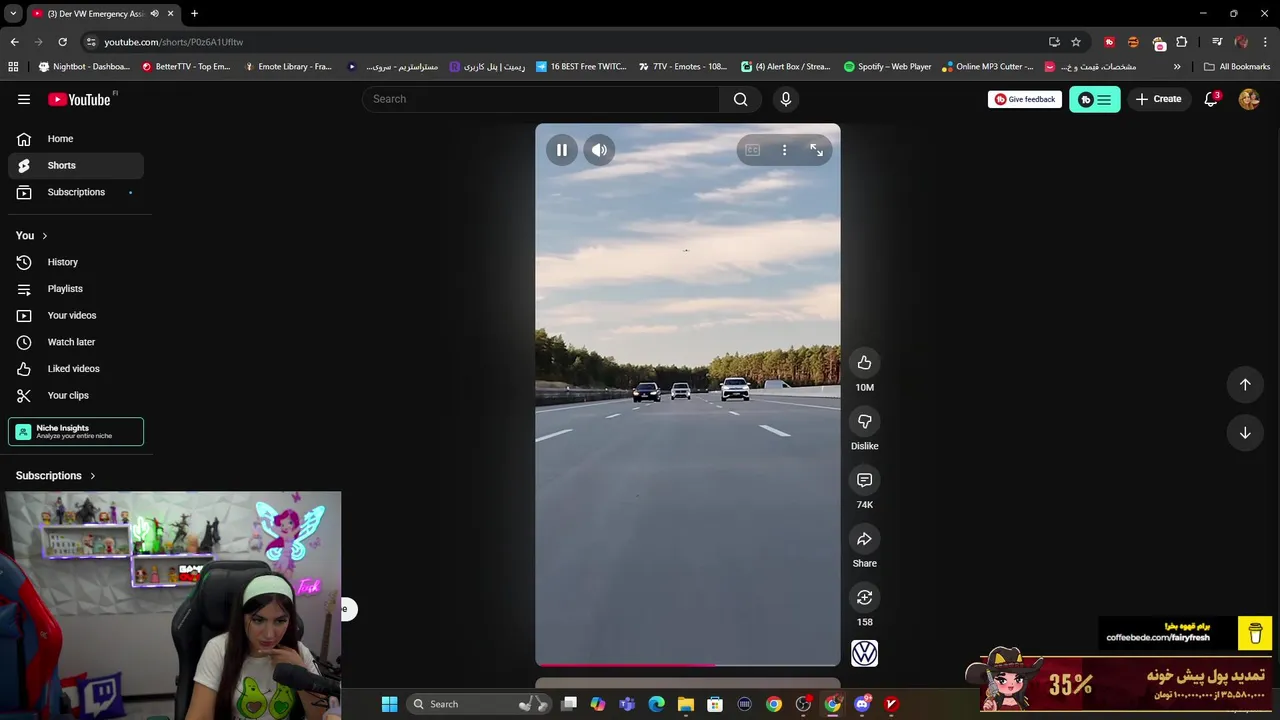Toggle the YouTube guide hamburger menu
Image resolution: width=1280 pixels, height=720 pixels.
(x=24, y=99)
